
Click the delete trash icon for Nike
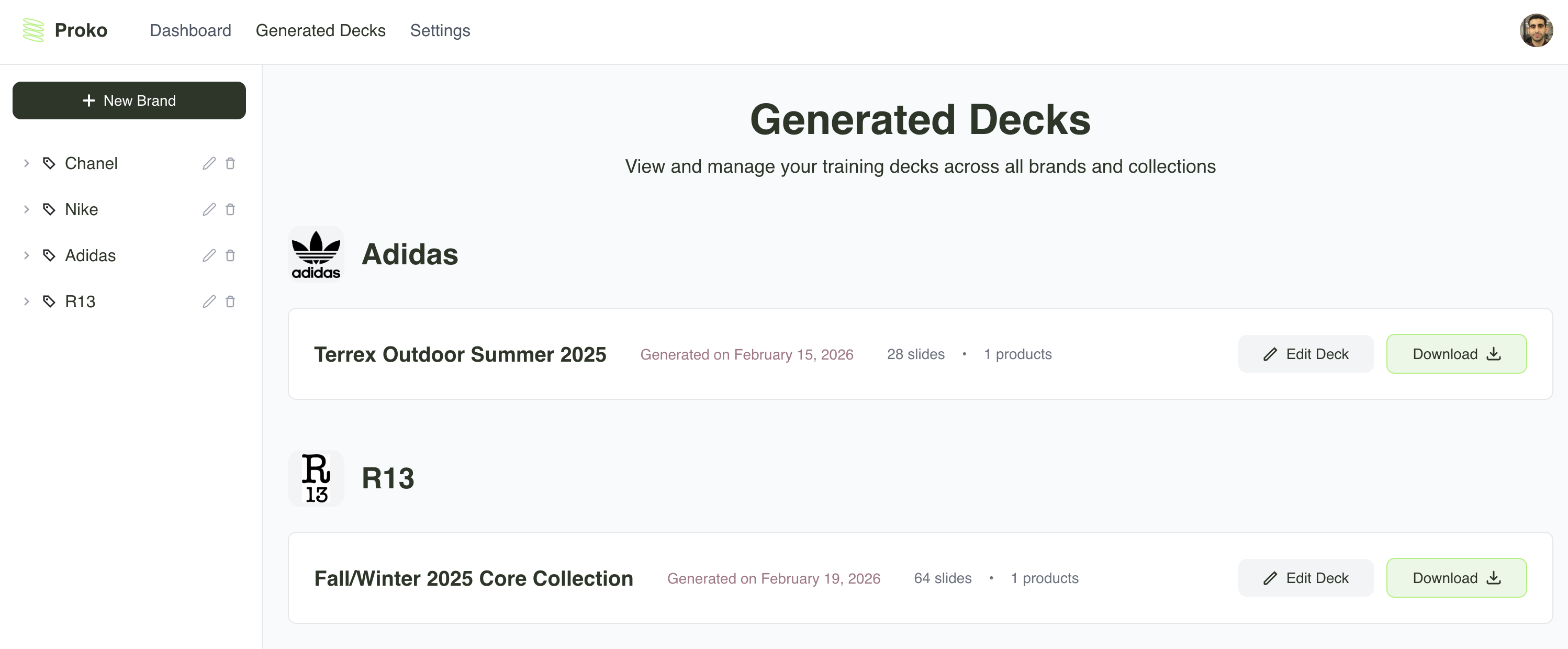tap(230, 209)
